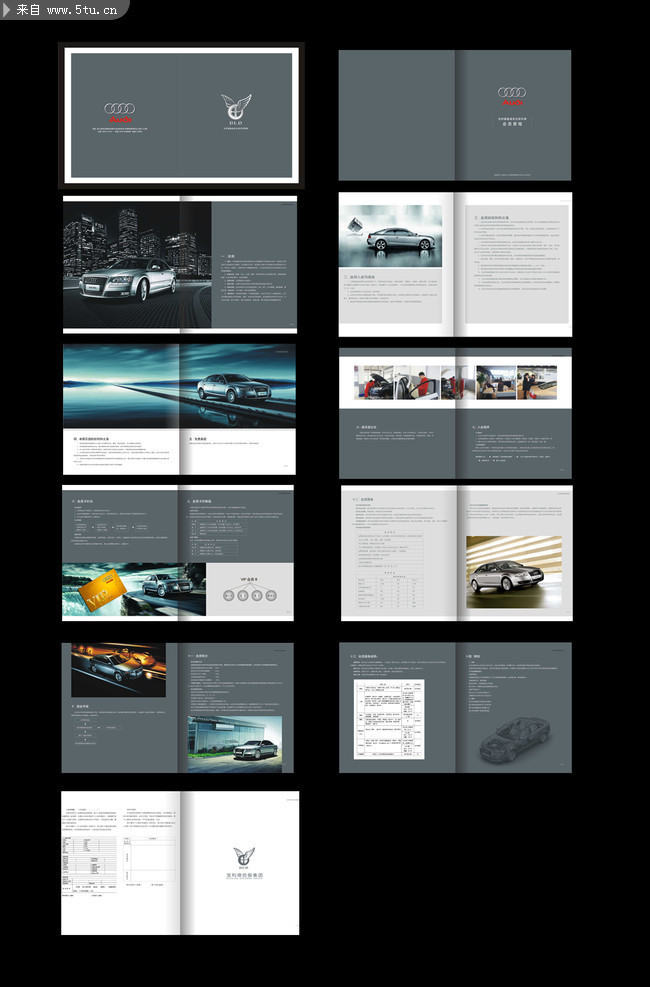Open the Audi in striped-light garage photo
650x987 pixels.
click(x=514, y=572)
